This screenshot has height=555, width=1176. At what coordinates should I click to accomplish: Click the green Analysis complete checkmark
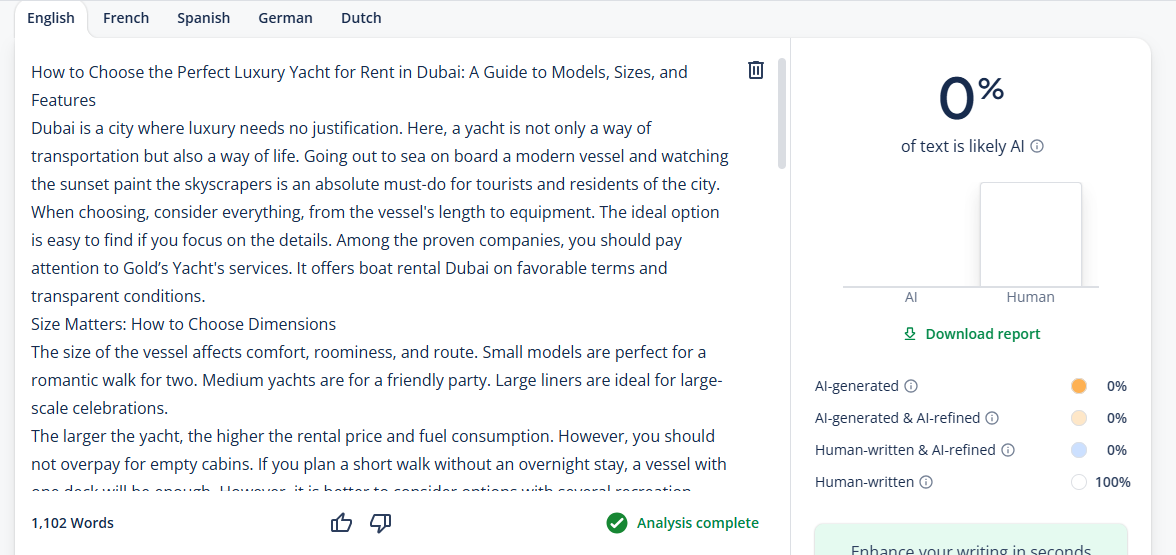coord(616,523)
